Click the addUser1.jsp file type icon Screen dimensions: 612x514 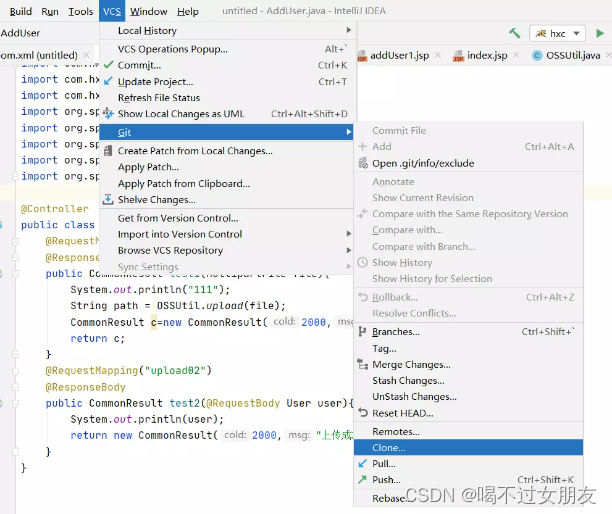(362, 56)
